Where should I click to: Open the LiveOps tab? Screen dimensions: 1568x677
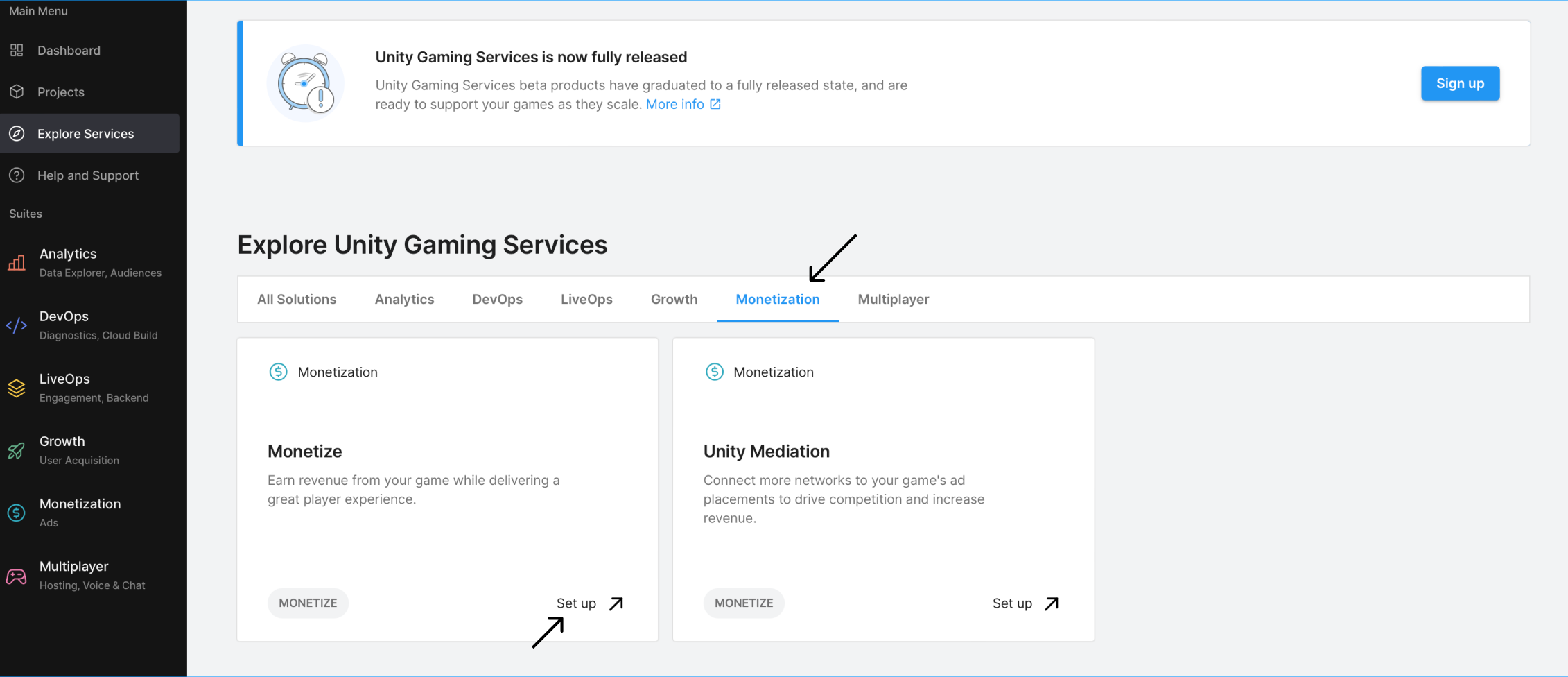point(586,300)
